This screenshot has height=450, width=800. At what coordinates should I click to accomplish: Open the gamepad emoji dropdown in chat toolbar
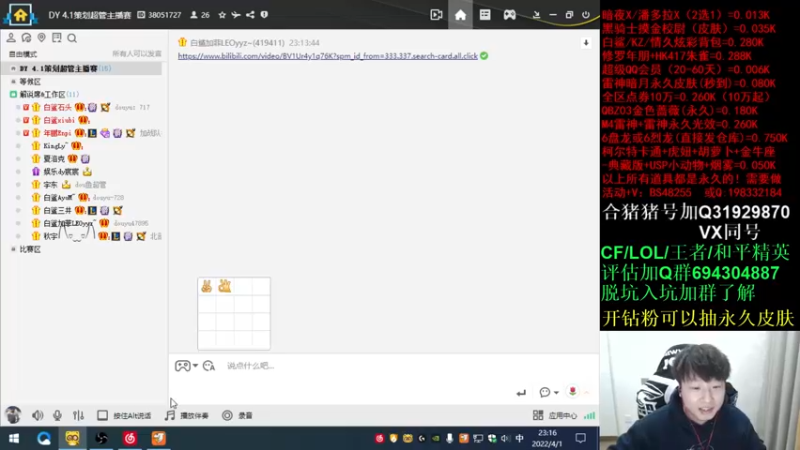[186, 366]
